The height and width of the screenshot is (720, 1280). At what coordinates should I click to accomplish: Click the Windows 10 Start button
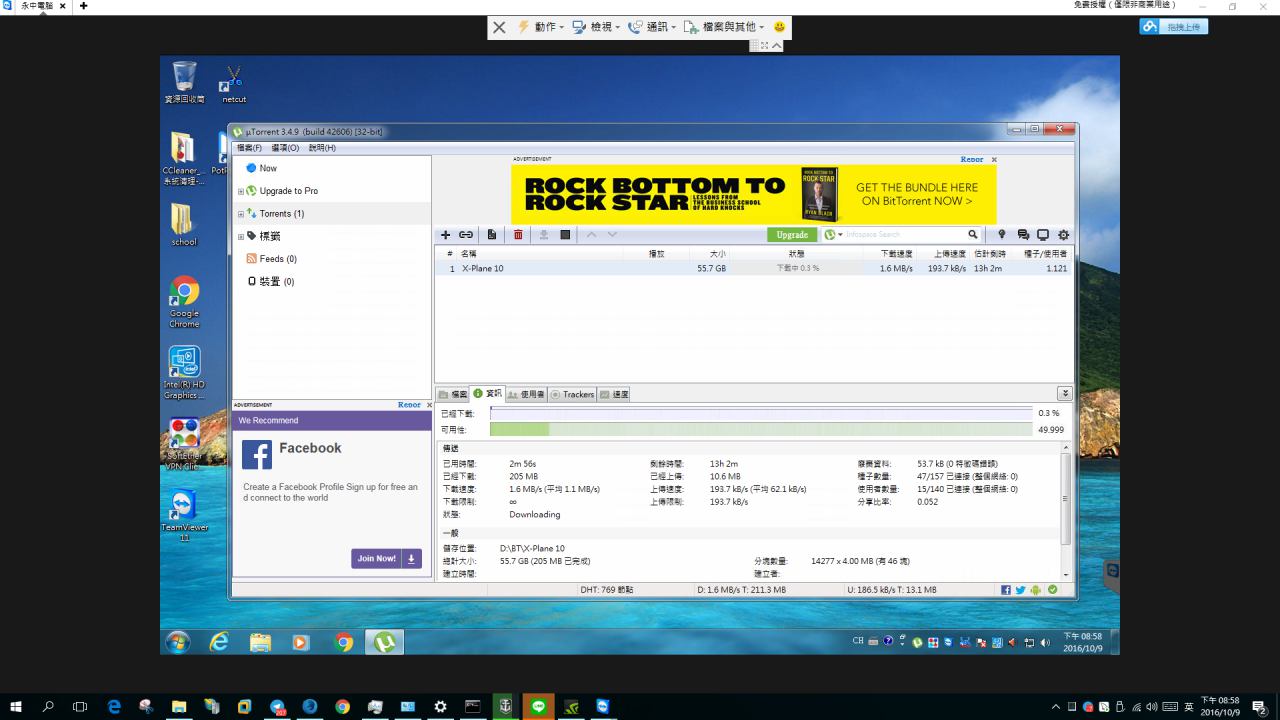[15, 706]
